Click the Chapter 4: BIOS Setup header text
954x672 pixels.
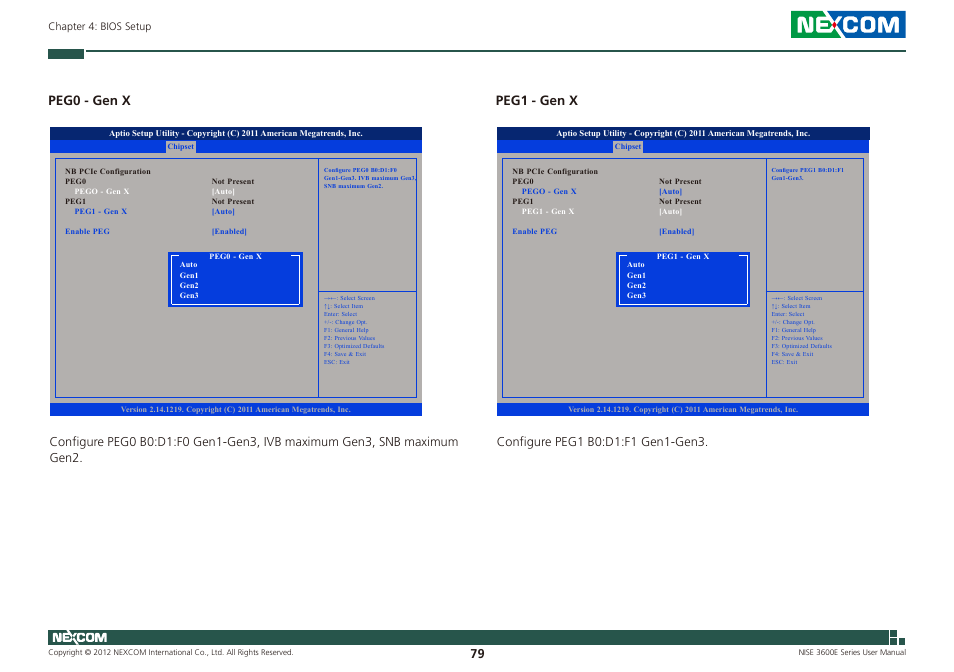coord(100,26)
